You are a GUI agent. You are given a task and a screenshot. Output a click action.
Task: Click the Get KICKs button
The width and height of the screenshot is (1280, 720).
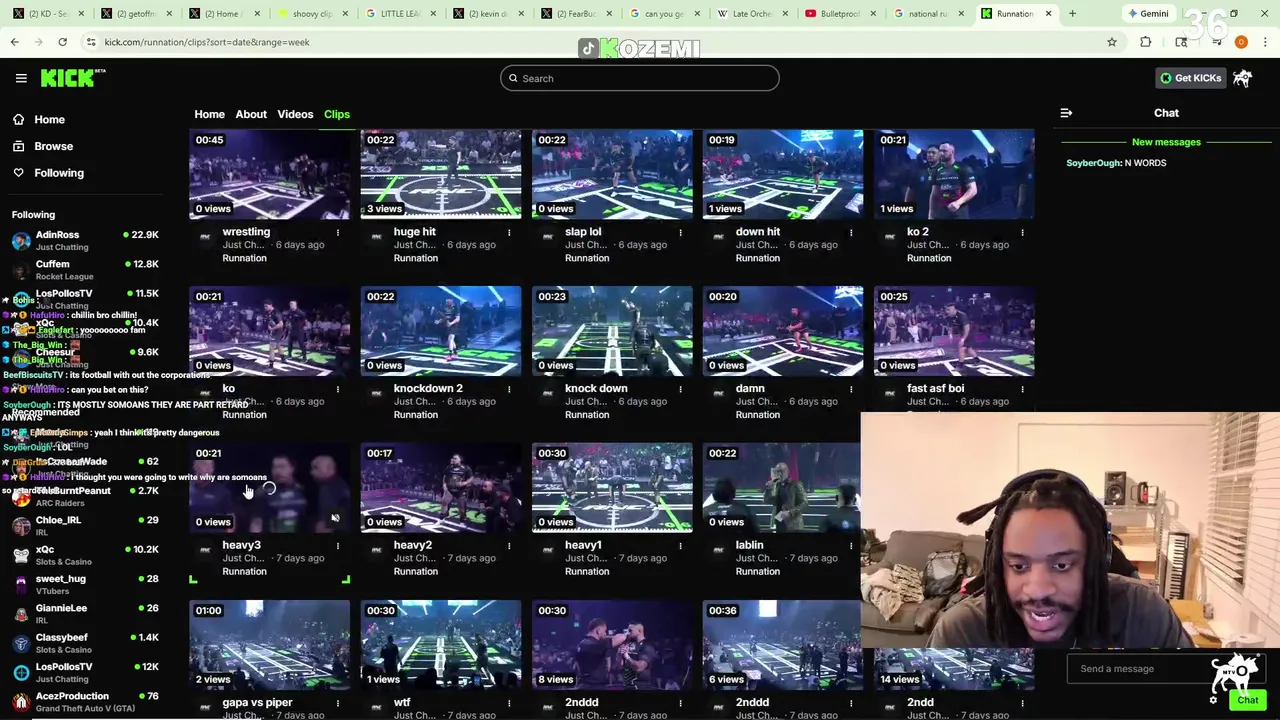1190,78
